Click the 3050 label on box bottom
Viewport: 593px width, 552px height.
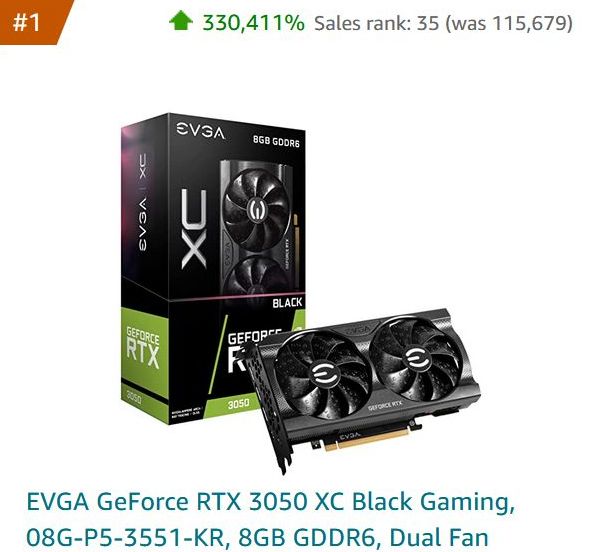tap(238, 403)
